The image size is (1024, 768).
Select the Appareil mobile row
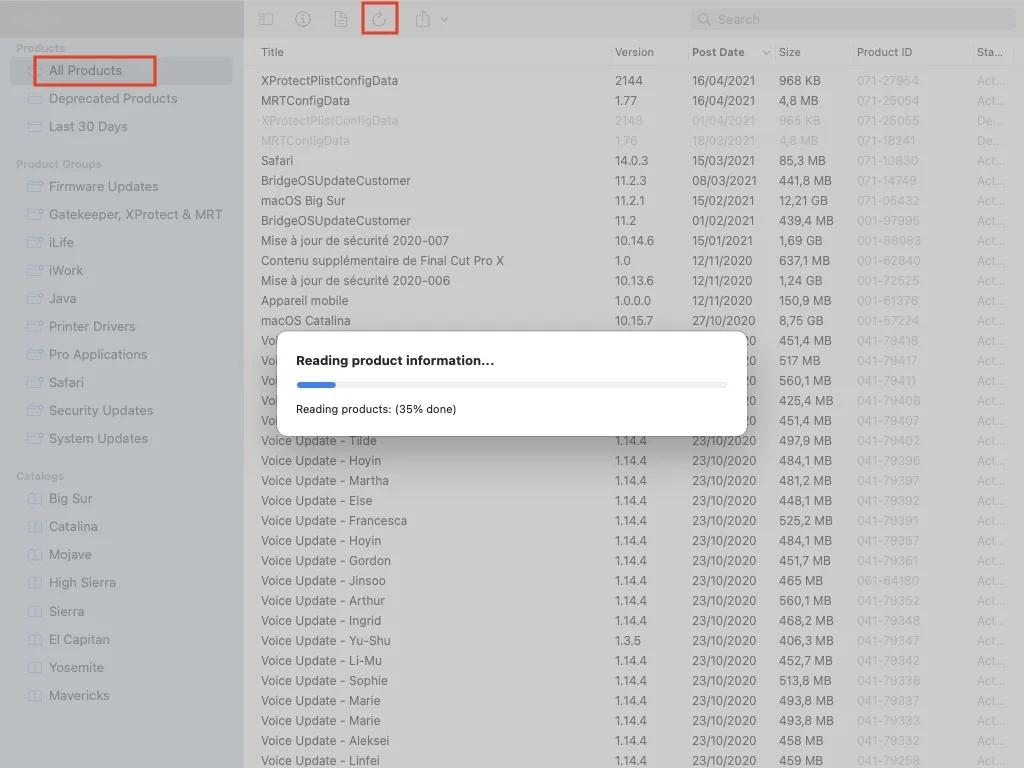click(633, 301)
